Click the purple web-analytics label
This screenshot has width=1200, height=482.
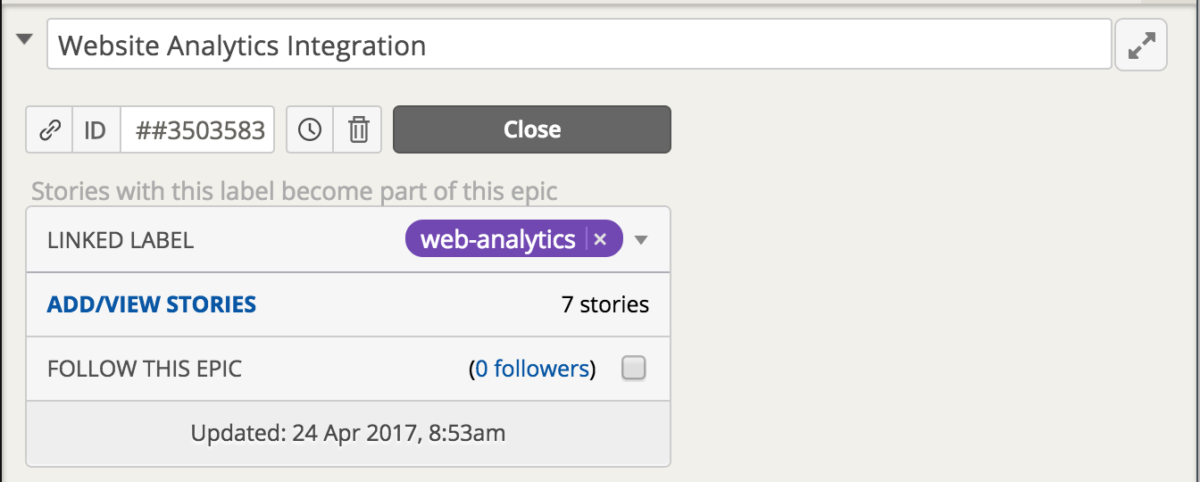point(497,240)
